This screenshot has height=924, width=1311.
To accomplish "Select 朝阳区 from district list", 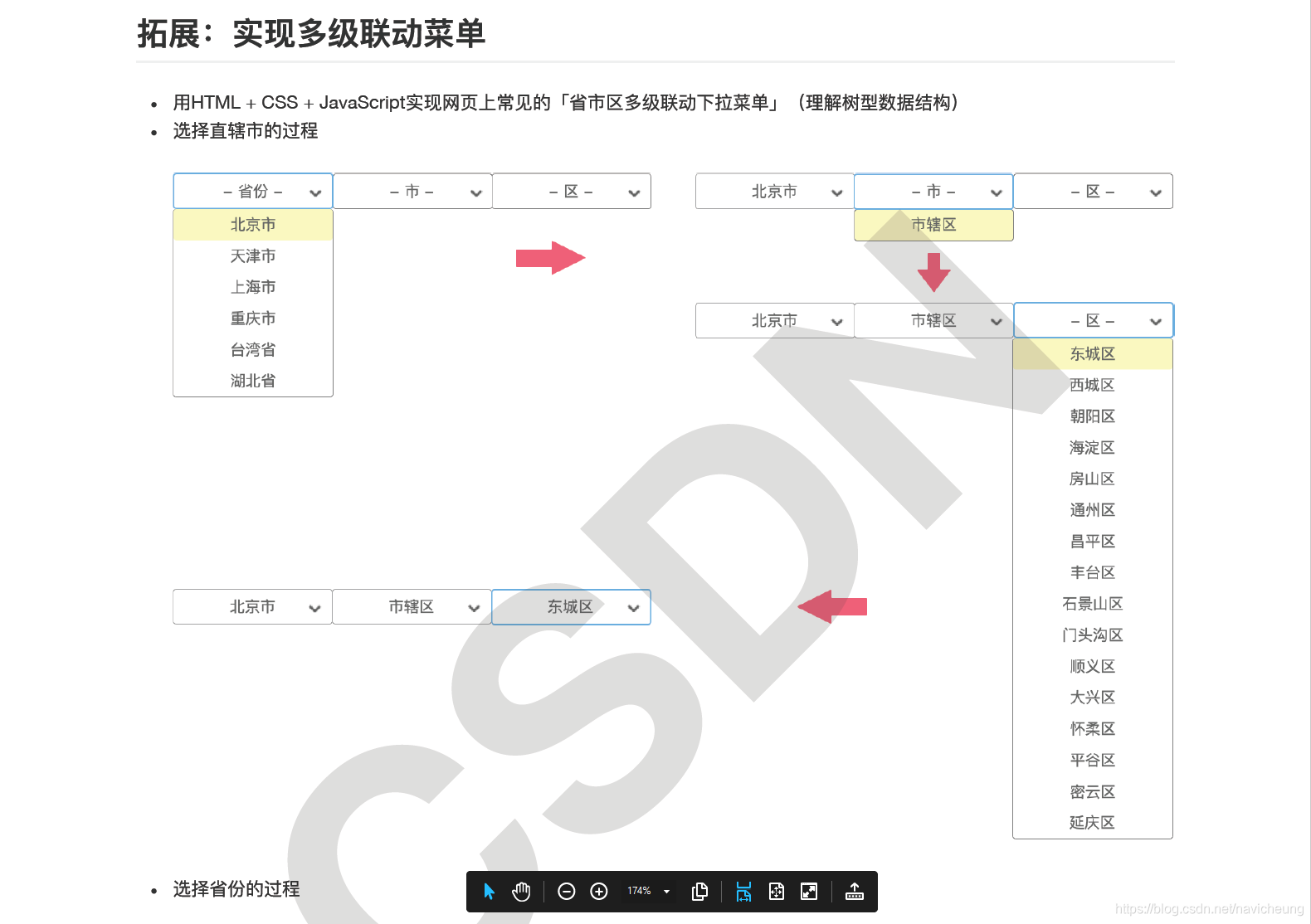I will (x=1093, y=416).
